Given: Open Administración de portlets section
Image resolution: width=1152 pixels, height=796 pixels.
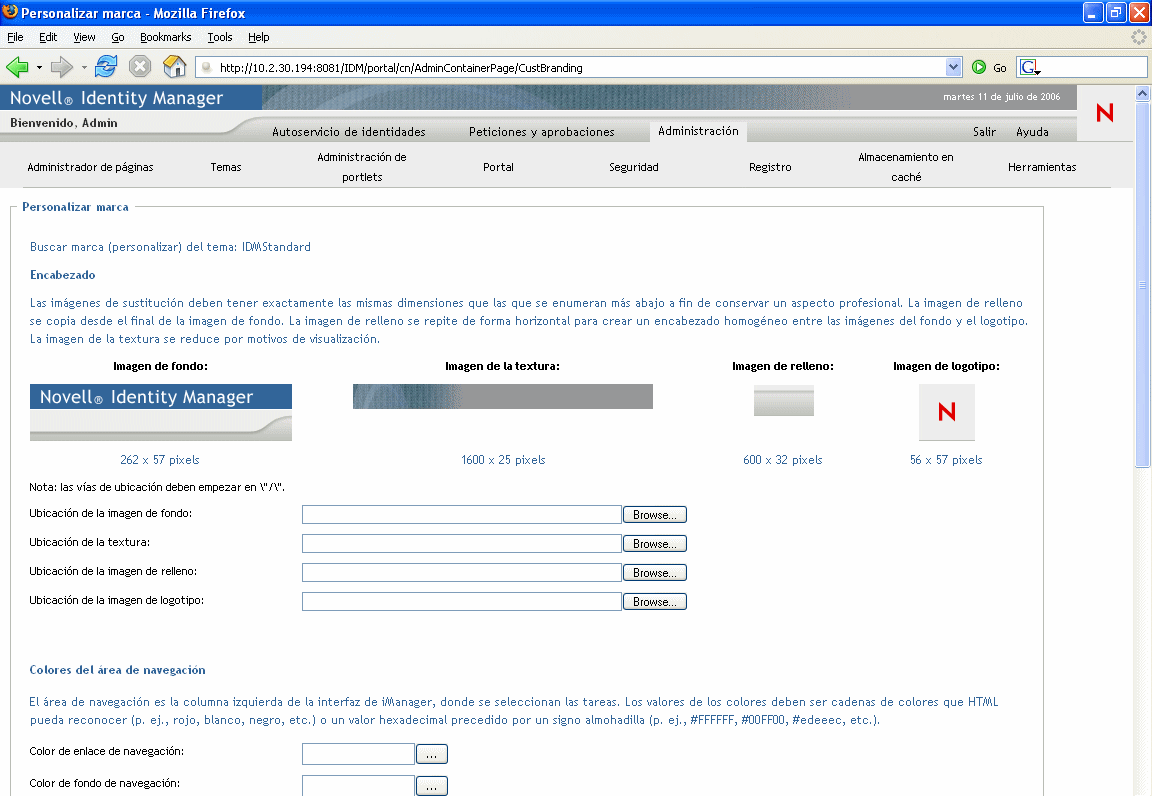Looking at the screenshot, I should point(361,167).
